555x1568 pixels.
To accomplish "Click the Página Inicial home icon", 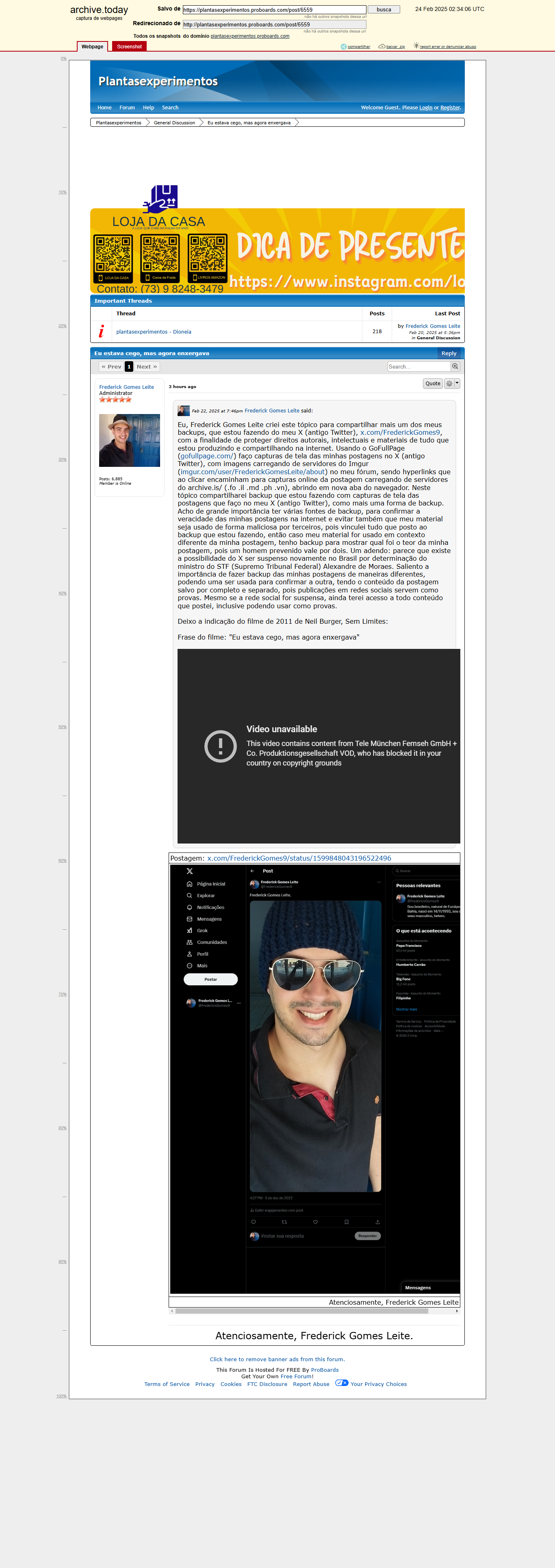I will 189,884.
